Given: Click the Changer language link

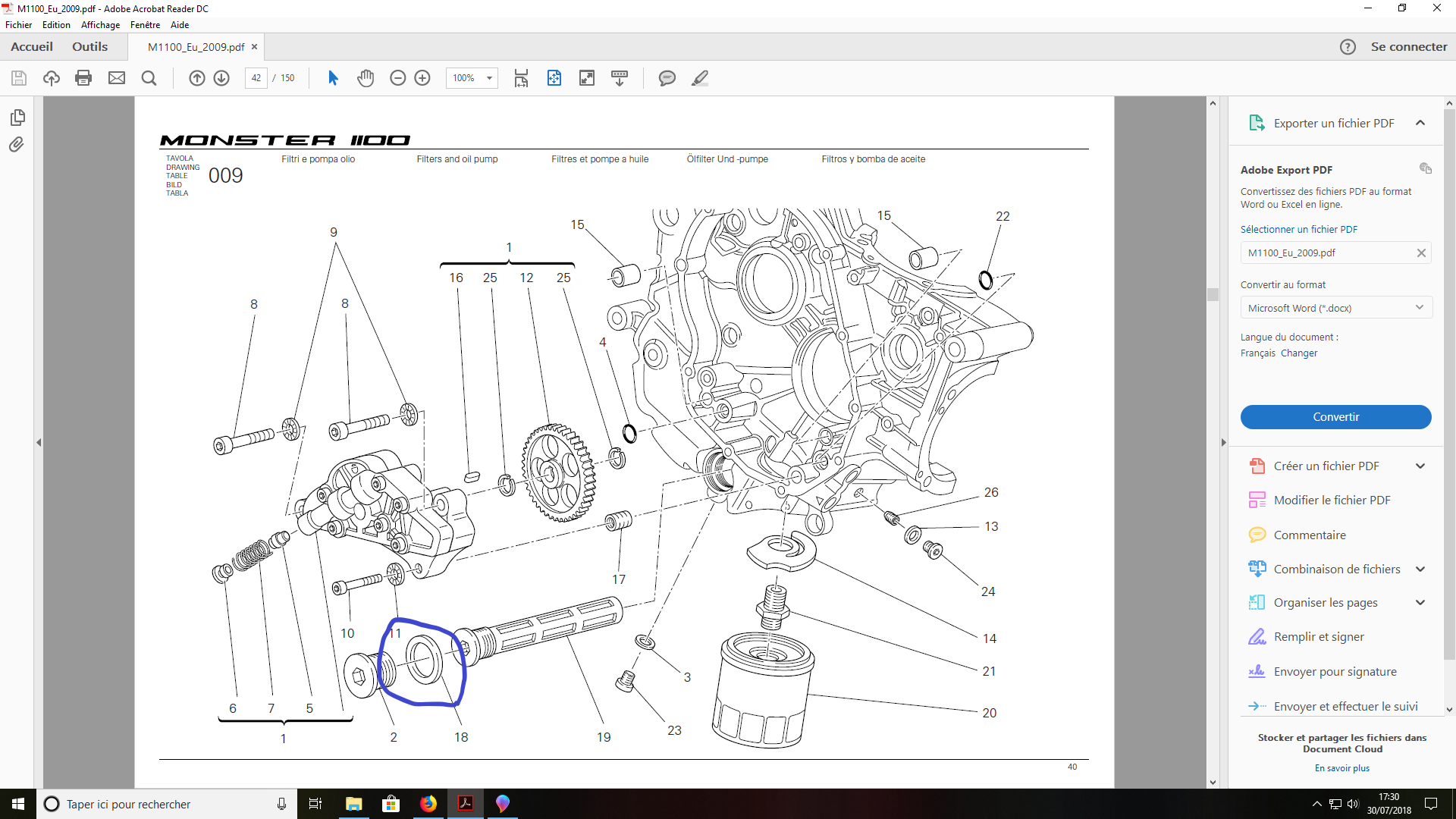Looking at the screenshot, I should [x=1298, y=353].
